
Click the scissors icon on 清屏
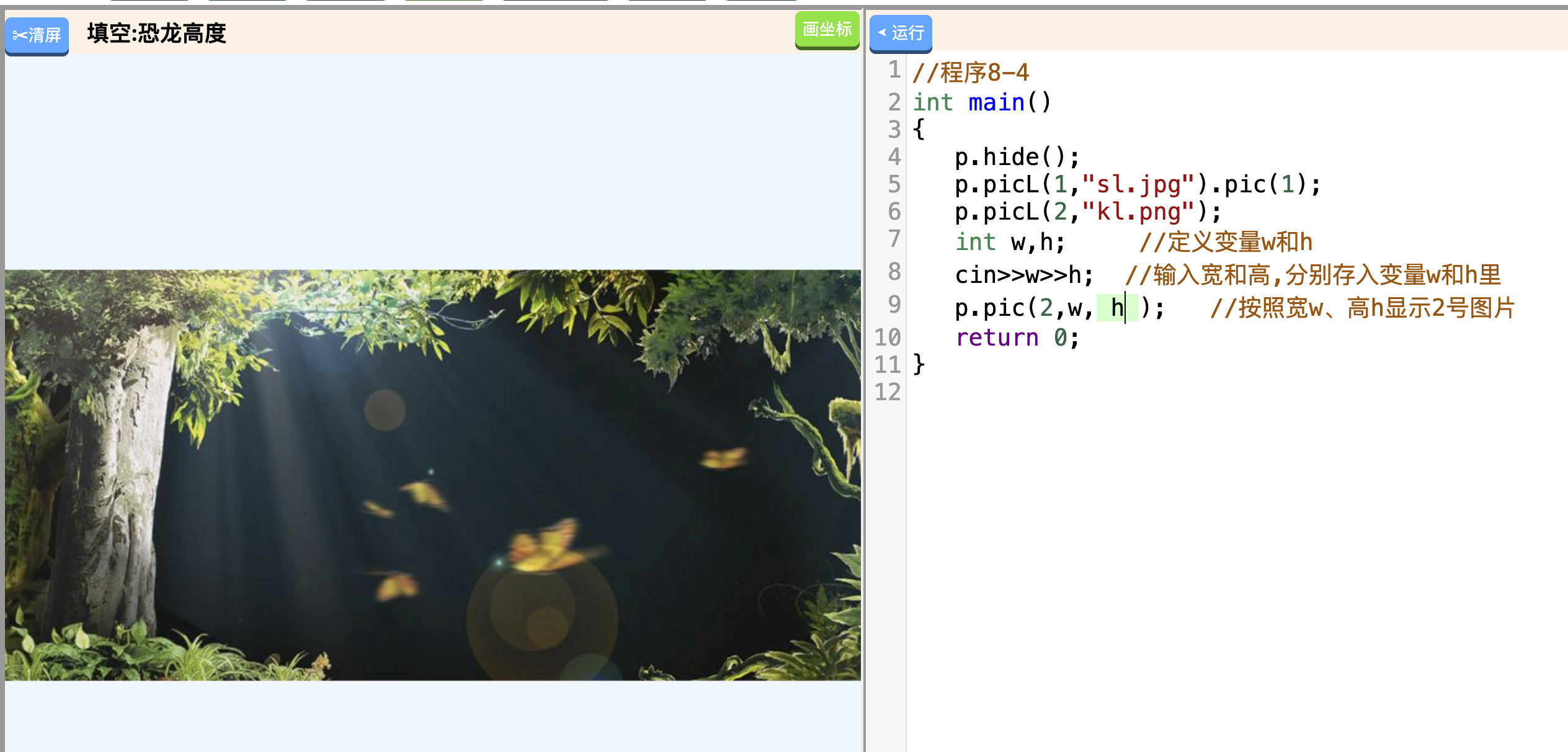coord(19,35)
